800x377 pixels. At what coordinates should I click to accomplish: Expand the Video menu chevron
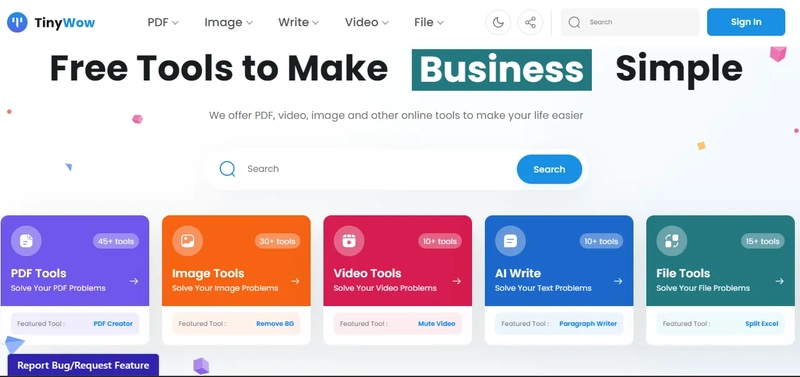pos(385,23)
